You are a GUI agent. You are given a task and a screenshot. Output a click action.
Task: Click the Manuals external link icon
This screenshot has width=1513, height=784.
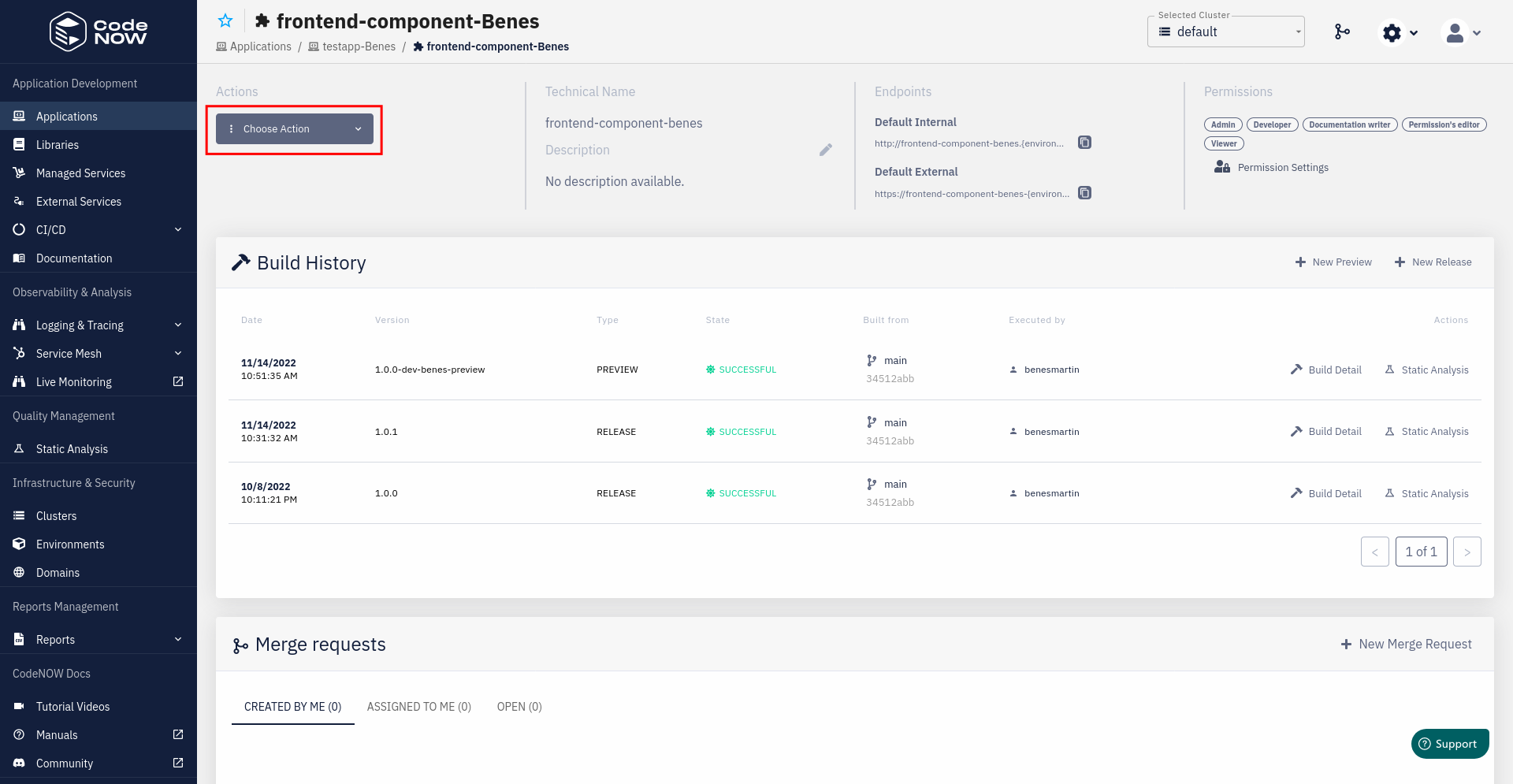click(x=178, y=734)
